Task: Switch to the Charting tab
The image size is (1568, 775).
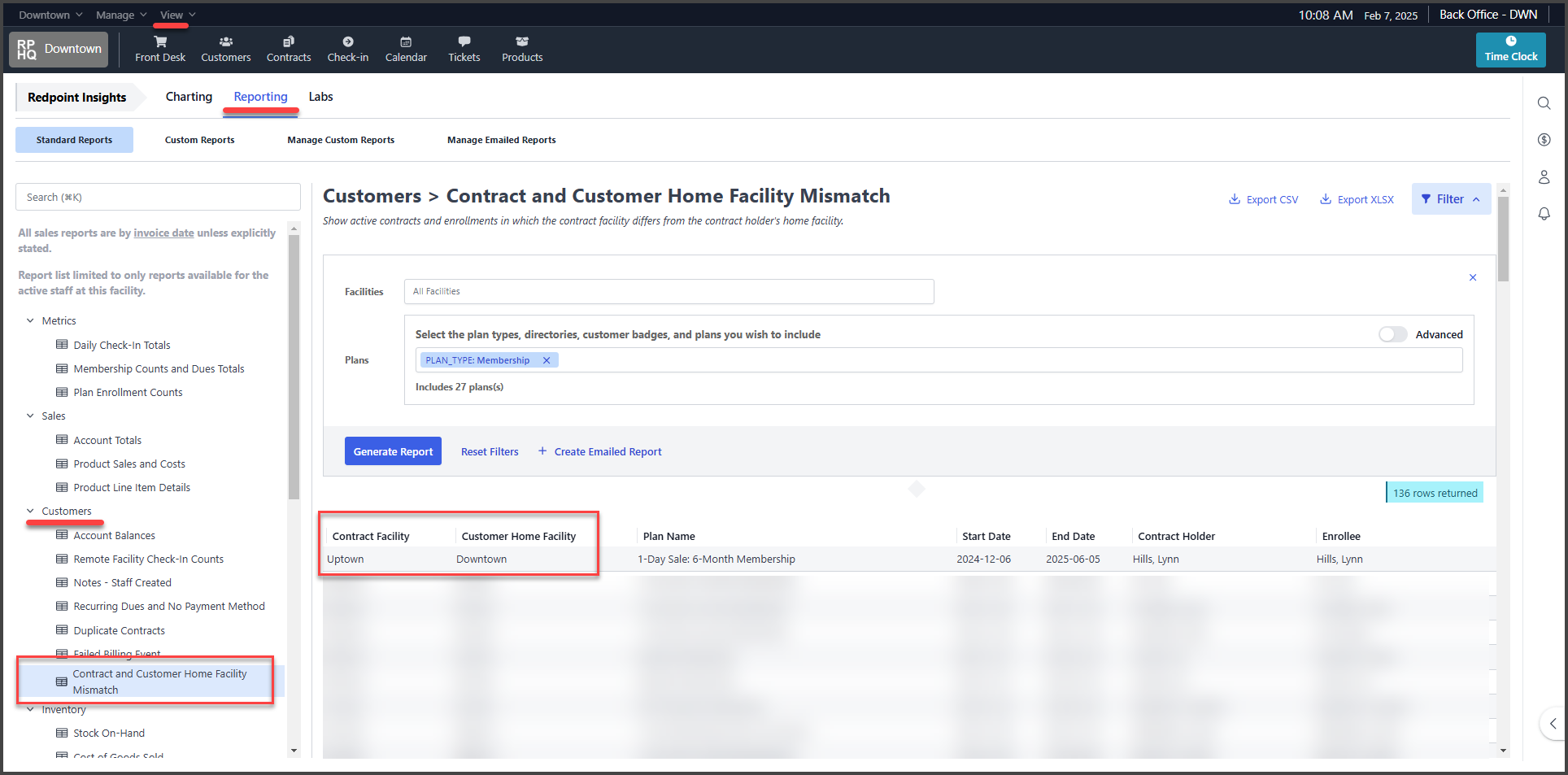Action: point(189,97)
